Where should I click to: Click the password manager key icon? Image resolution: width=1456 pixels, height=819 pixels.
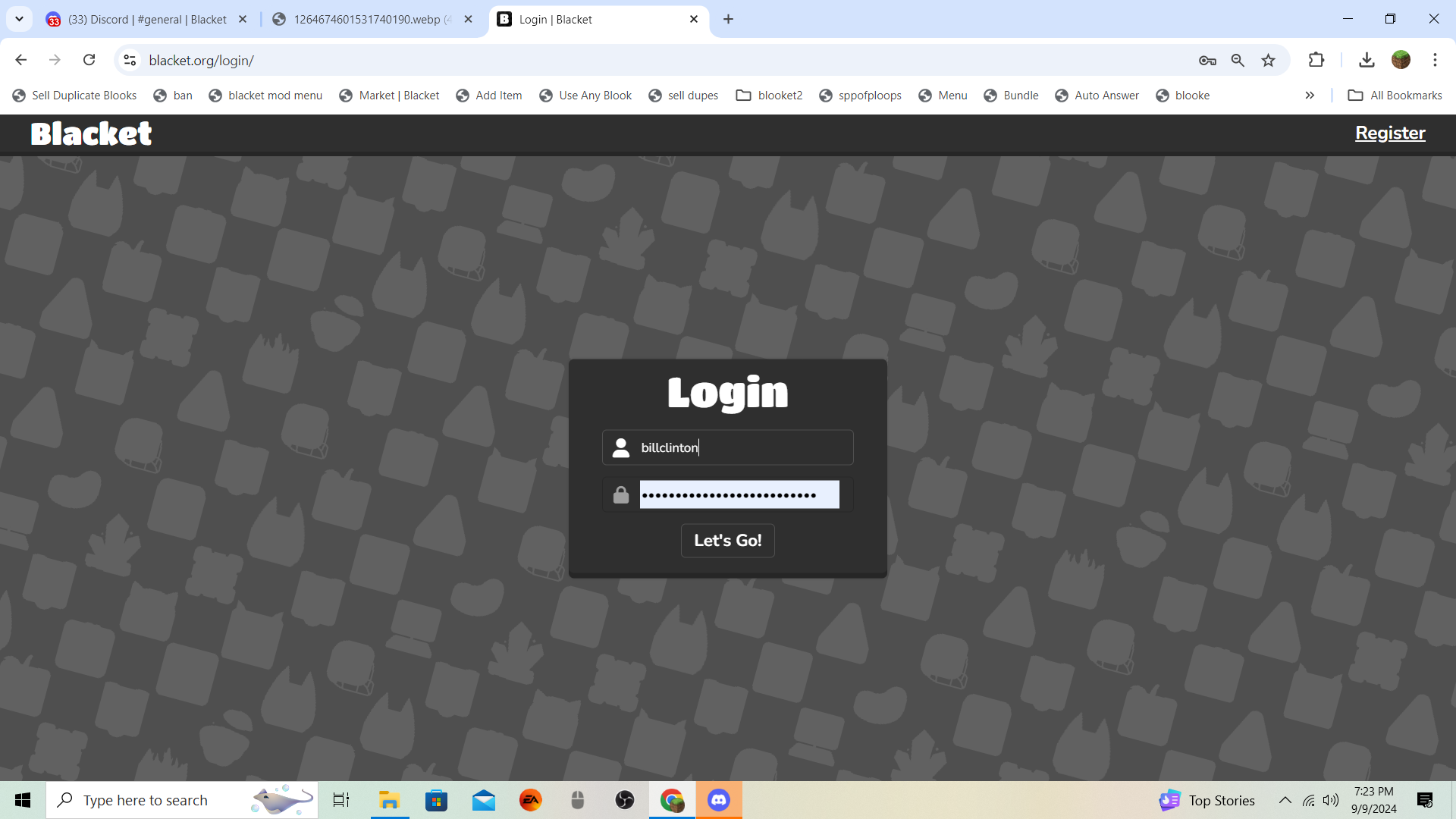tap(1207, 61)
